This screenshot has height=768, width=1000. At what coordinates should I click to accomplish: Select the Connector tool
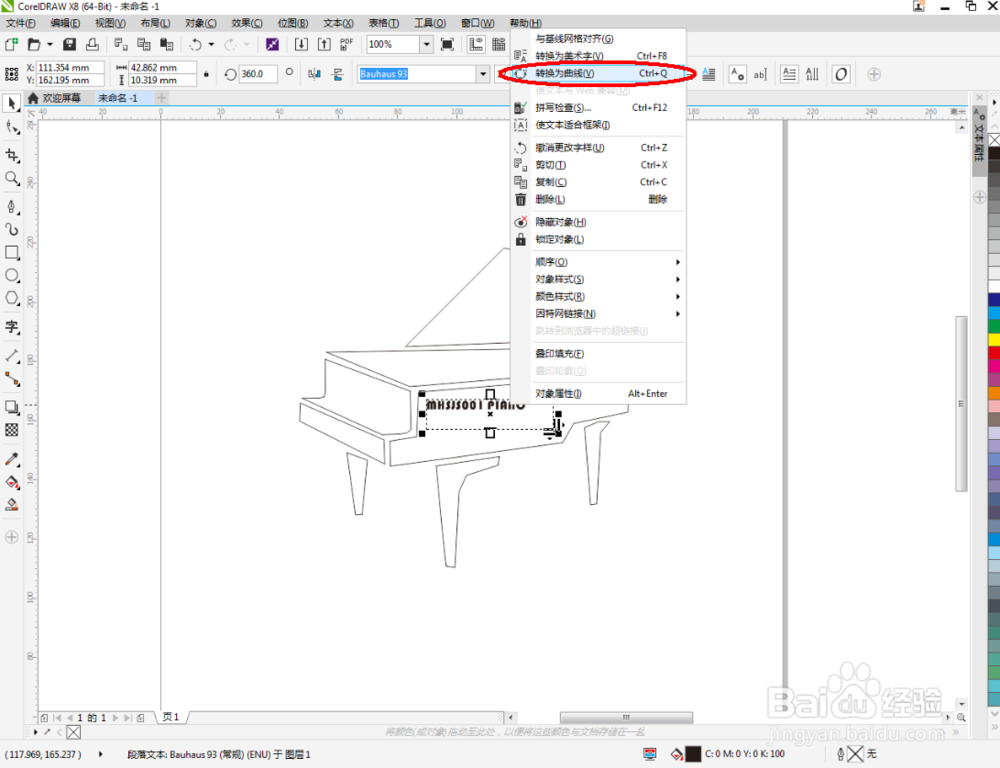11,379
